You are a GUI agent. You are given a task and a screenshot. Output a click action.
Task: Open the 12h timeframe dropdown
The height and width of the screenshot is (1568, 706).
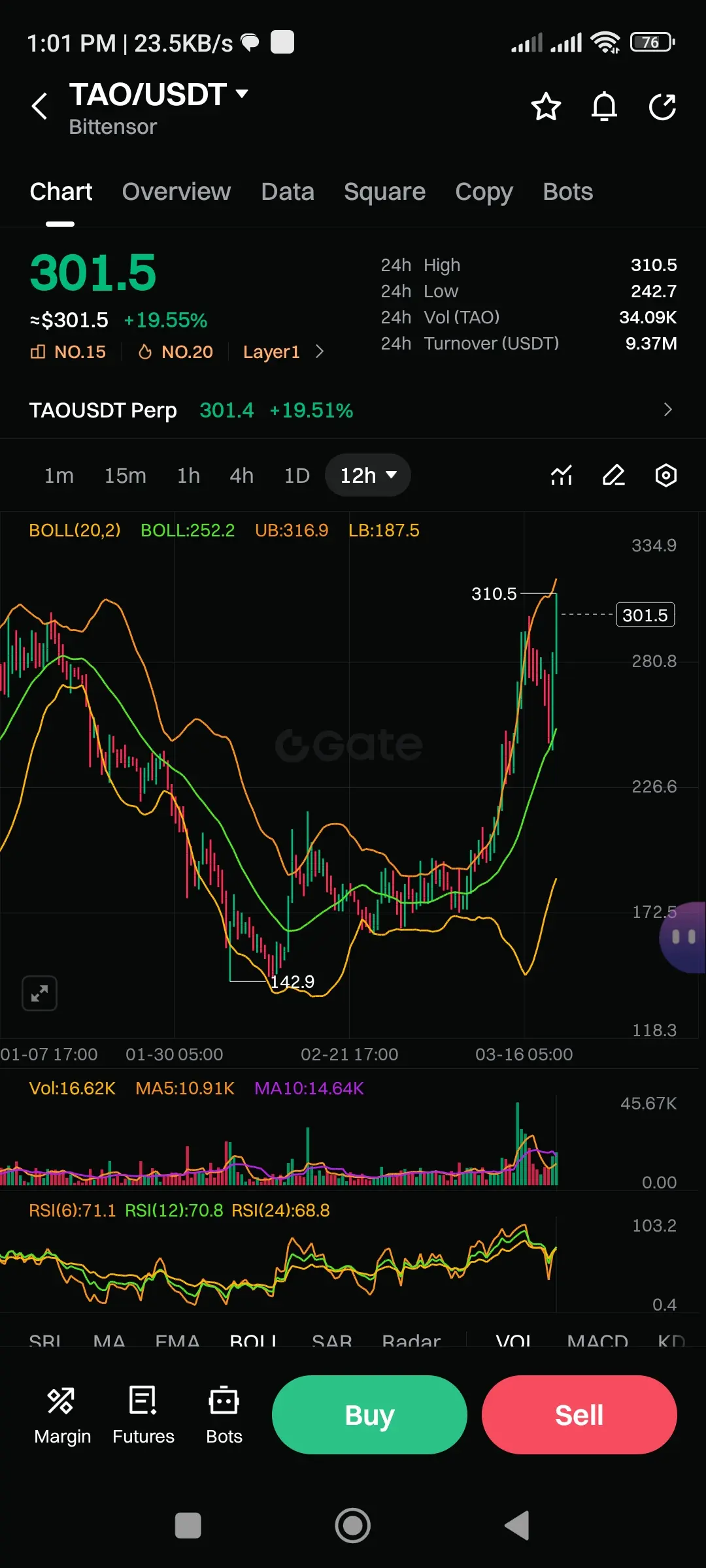(x=368, y=475)
